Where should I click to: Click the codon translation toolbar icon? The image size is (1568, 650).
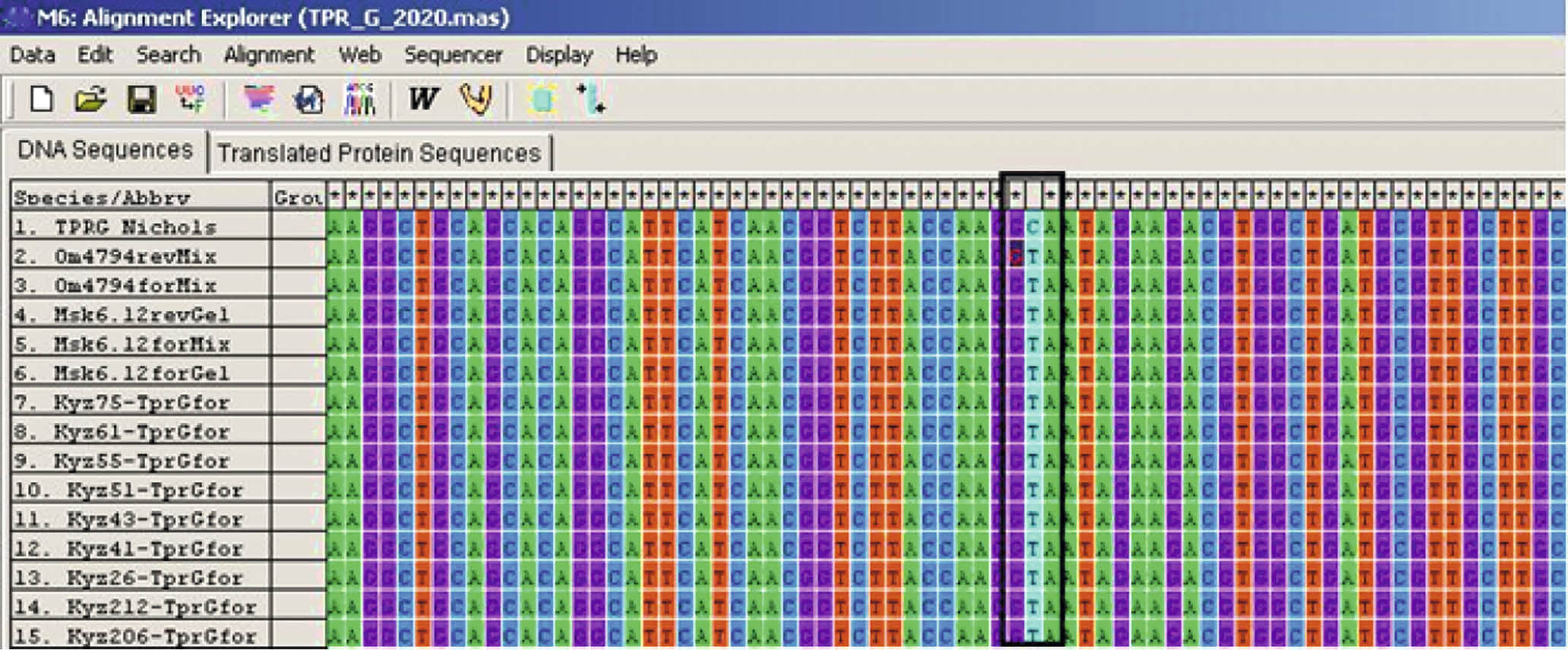[x=190, y=99]
